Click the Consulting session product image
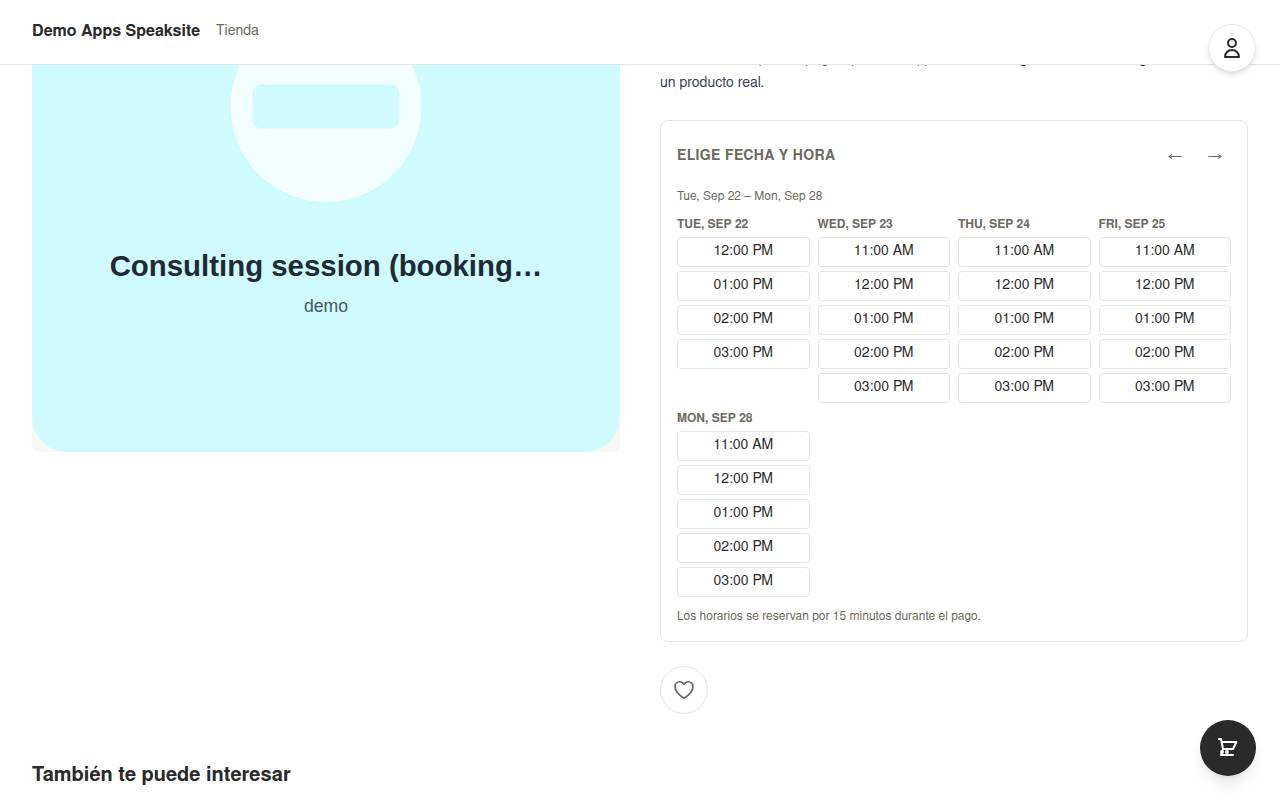 coord(326,258)
